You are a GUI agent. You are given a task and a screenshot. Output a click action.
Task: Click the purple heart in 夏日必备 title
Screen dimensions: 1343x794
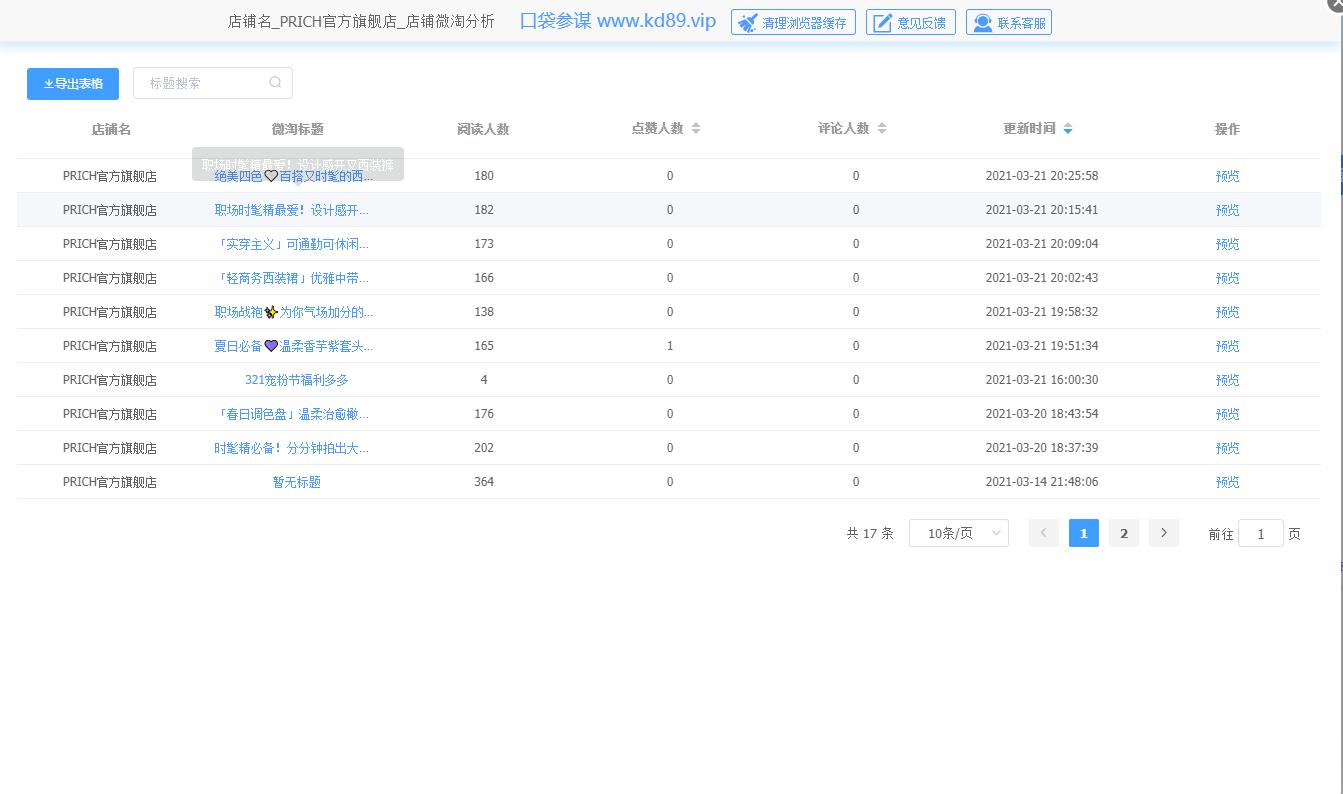[x=270, y=345]
